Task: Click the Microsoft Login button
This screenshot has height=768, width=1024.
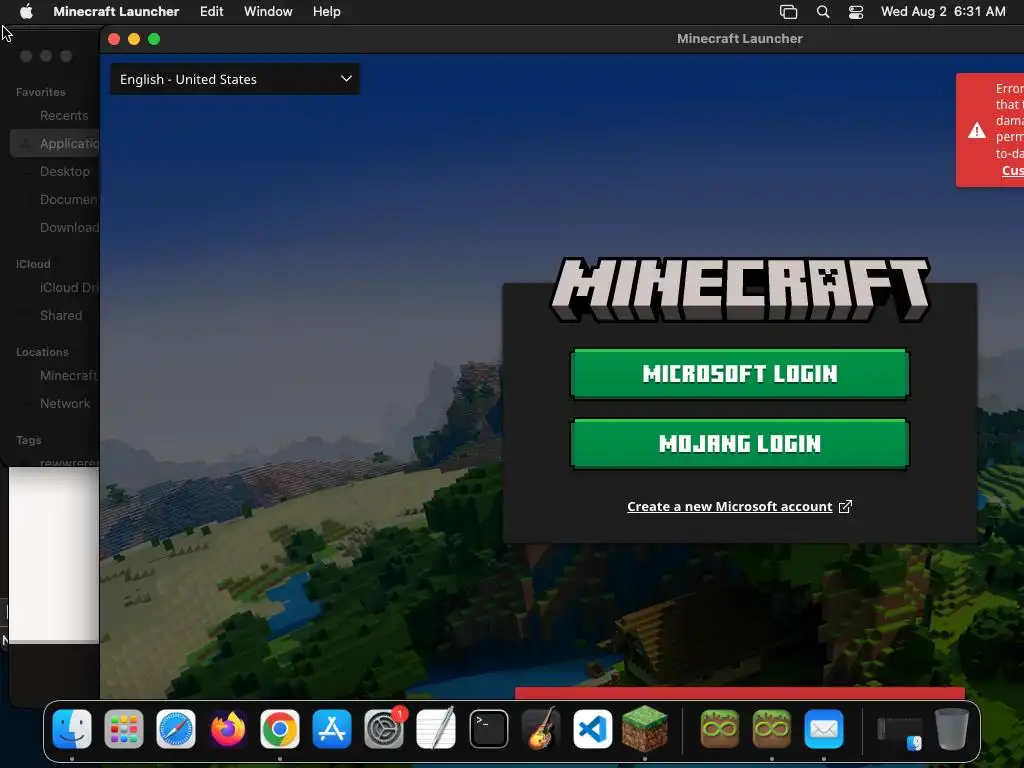Action: tap(740, 374)
